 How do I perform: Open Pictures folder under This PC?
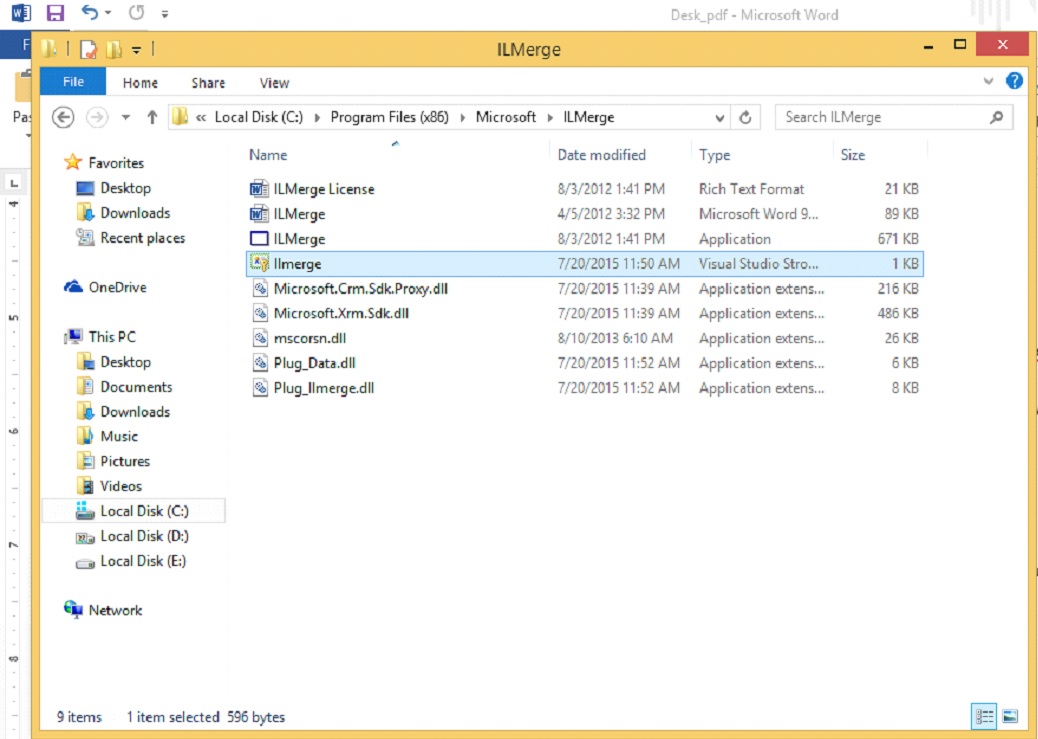tap(124, 461)
